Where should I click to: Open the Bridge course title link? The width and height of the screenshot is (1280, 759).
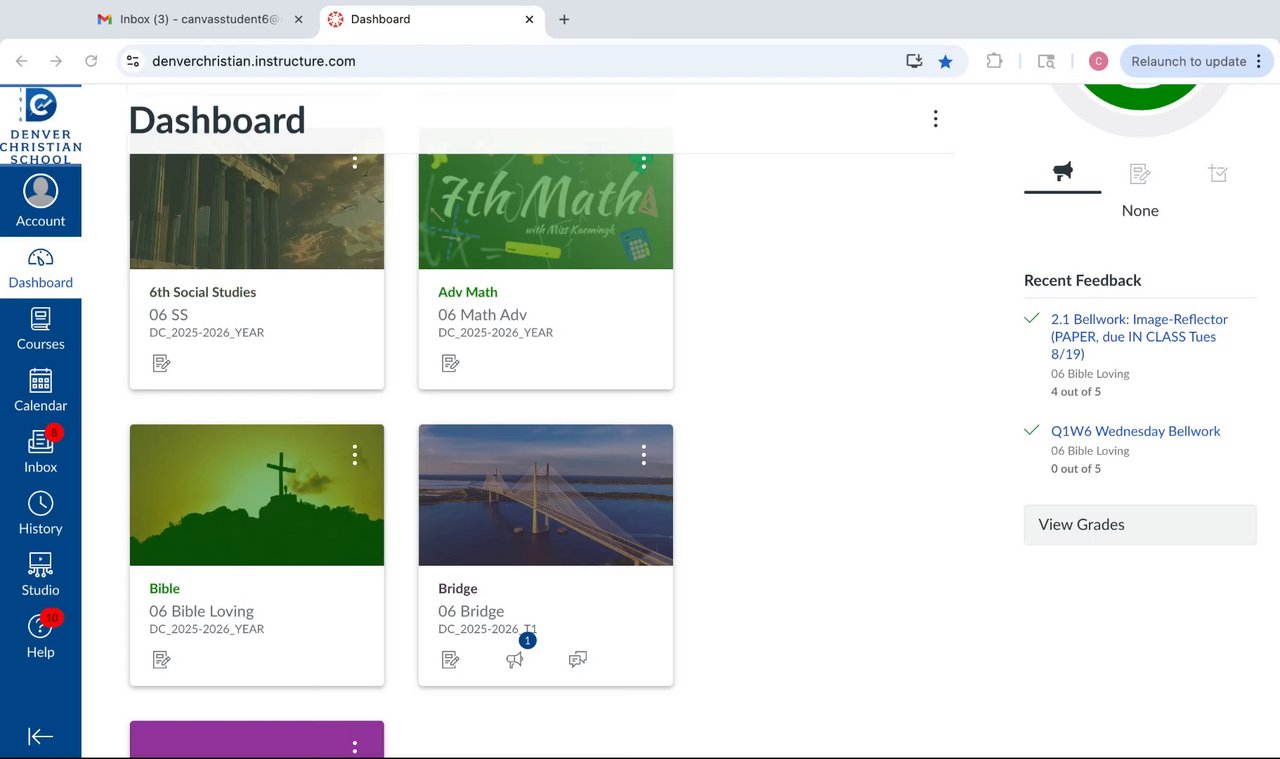(458, 589)
